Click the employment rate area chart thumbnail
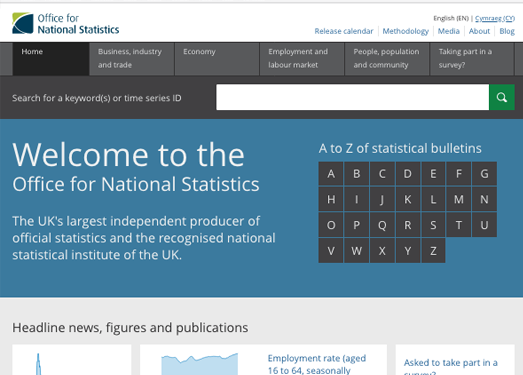The width and height of the screenshot is (523, 375). coord(199,364)
